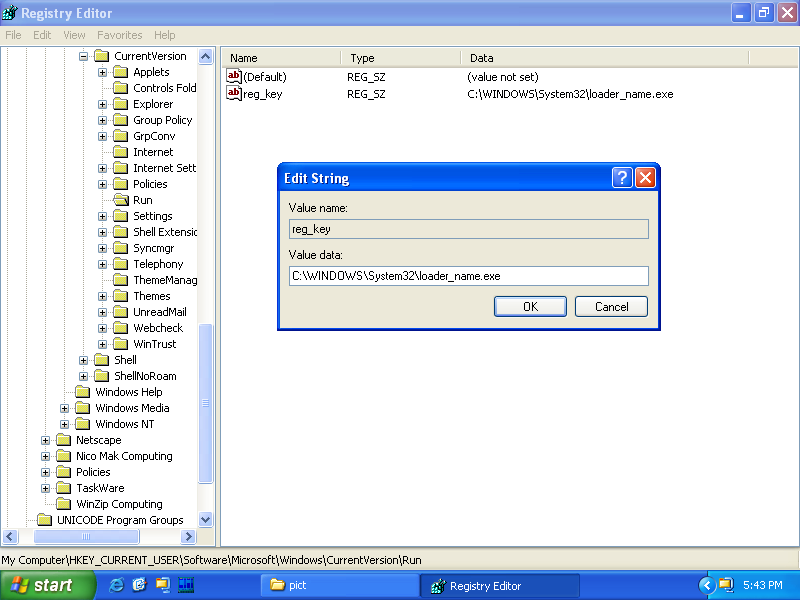Select the Internet key label in tree
Screen dimensions: 800x600
coord(153,152)
